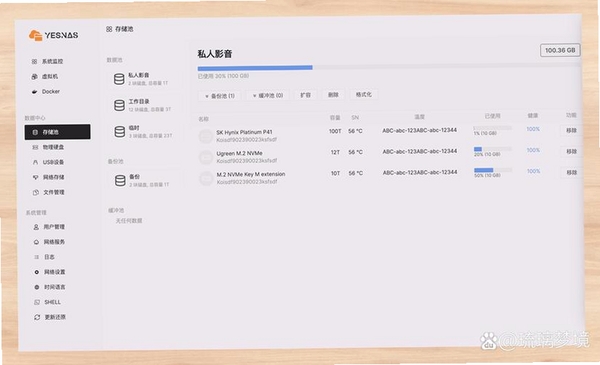Click the 无任何数据 text under 缓冲池

click(129, 221)
